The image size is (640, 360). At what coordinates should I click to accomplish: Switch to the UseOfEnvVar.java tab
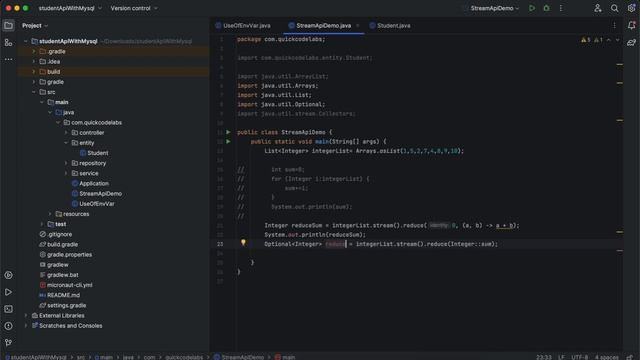point(243,26)
